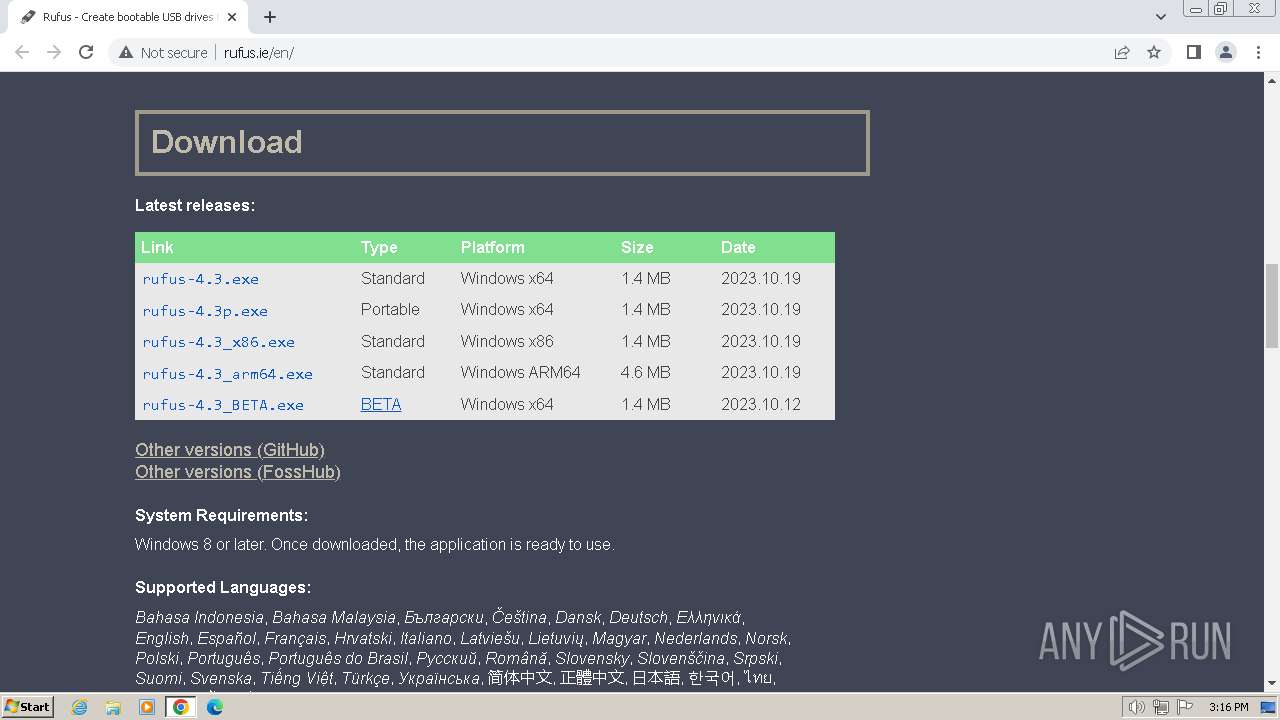This screenshot has height=720, width=1280.
Task: Click the Windows ARM64 platform cell
Action: pyautogui.click(x=521, y=372)
